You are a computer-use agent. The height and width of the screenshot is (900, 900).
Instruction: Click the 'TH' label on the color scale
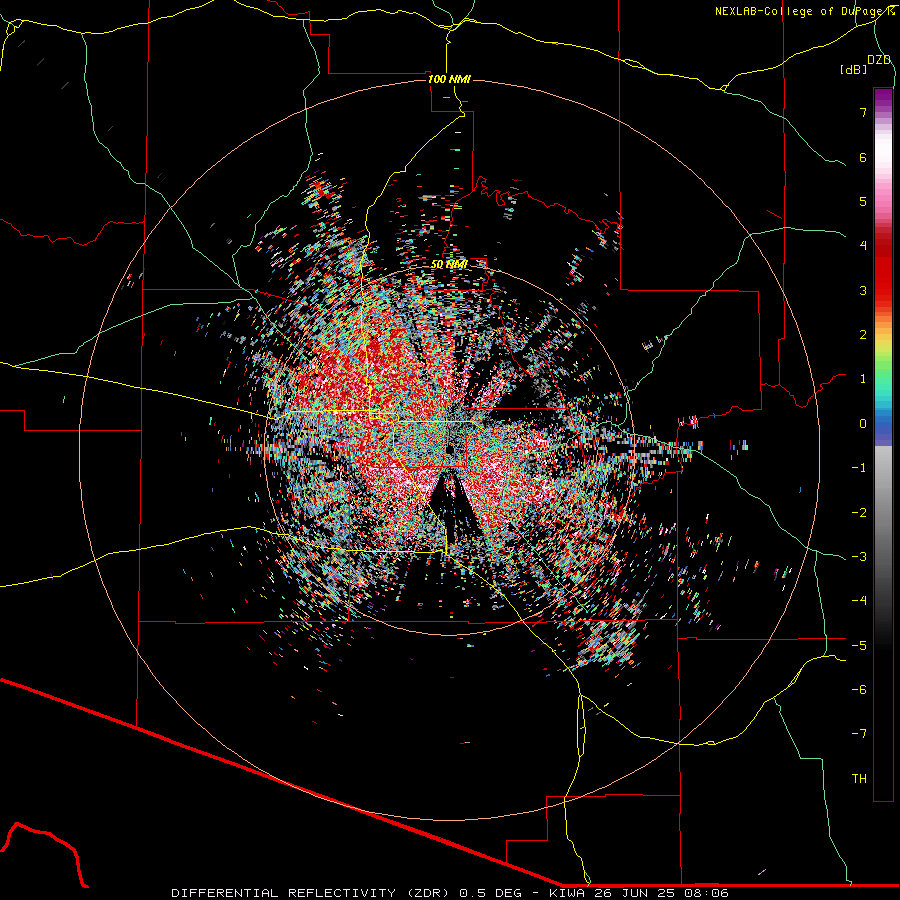pos(859,779)
